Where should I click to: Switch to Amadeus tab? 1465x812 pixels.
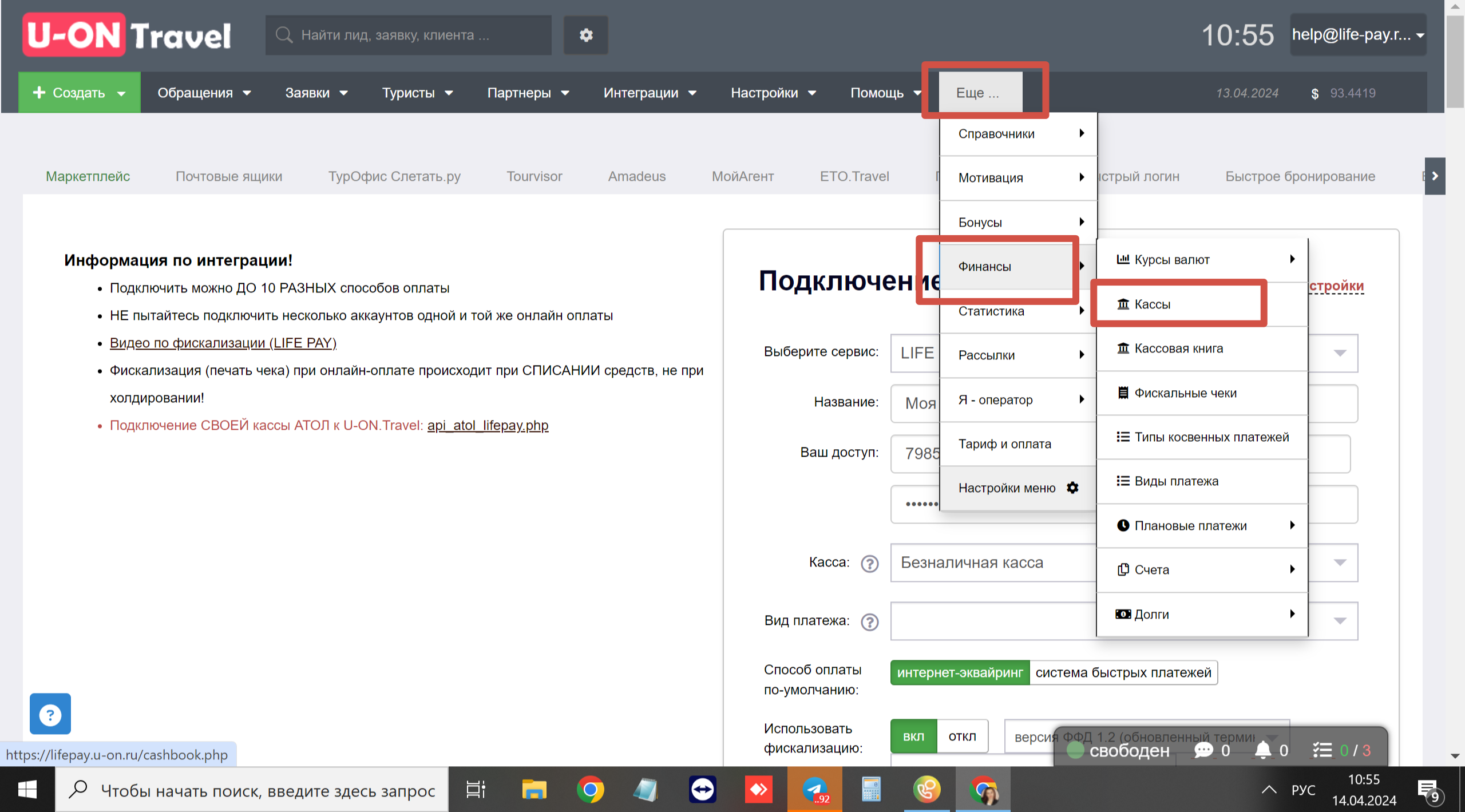tap(636, 176)
